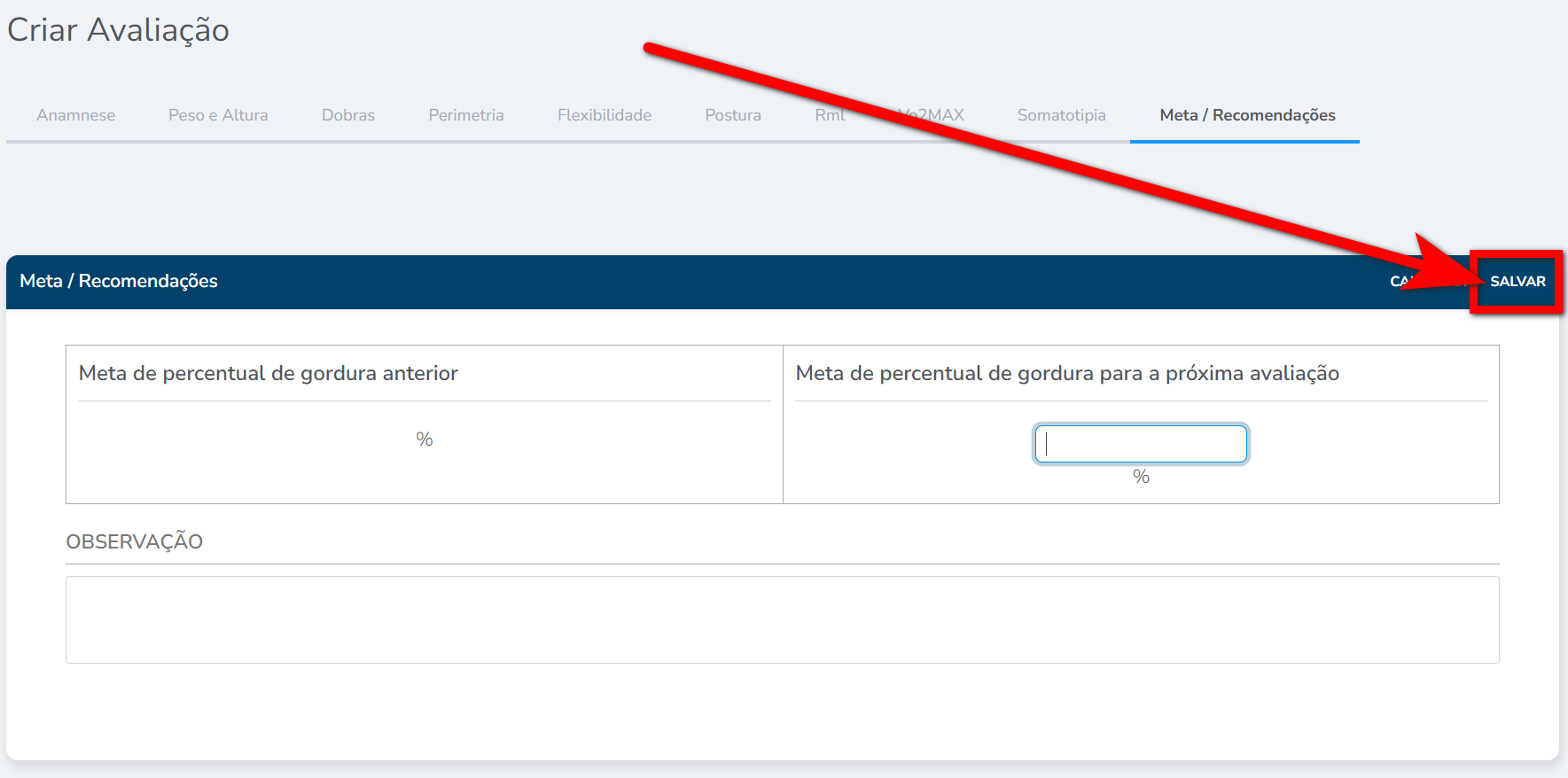Click the partially hidden Cancelar button

tap(1400, 281)
